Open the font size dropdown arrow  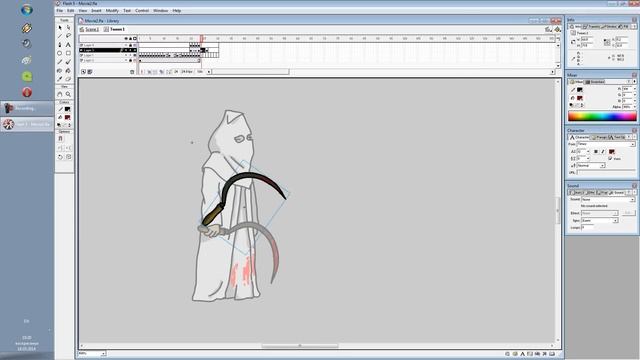pyautogui.click(x=588, y=151)
